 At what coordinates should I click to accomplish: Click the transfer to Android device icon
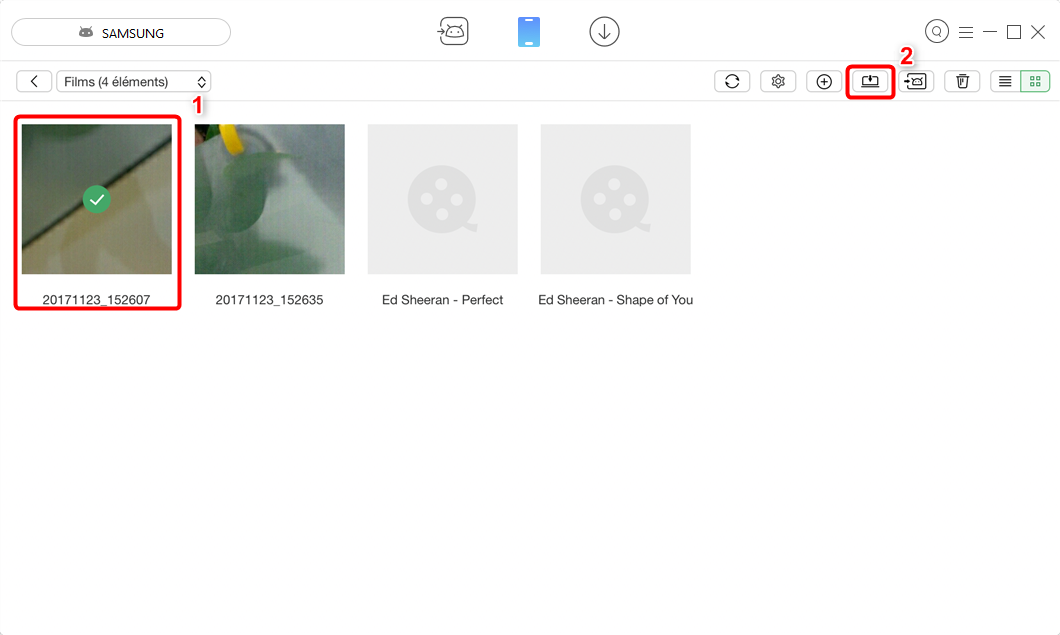[x=915, y=82]
